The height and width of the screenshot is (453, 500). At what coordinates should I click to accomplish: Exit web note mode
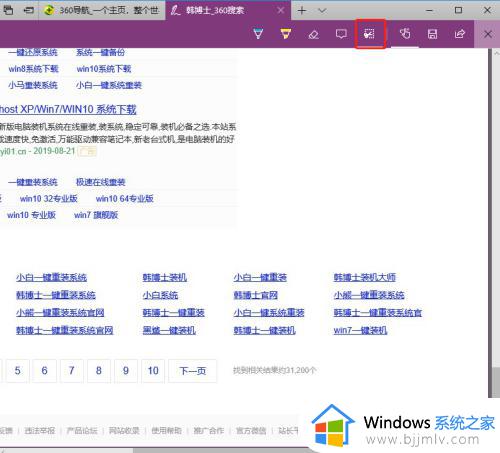(x=488, y=34)
